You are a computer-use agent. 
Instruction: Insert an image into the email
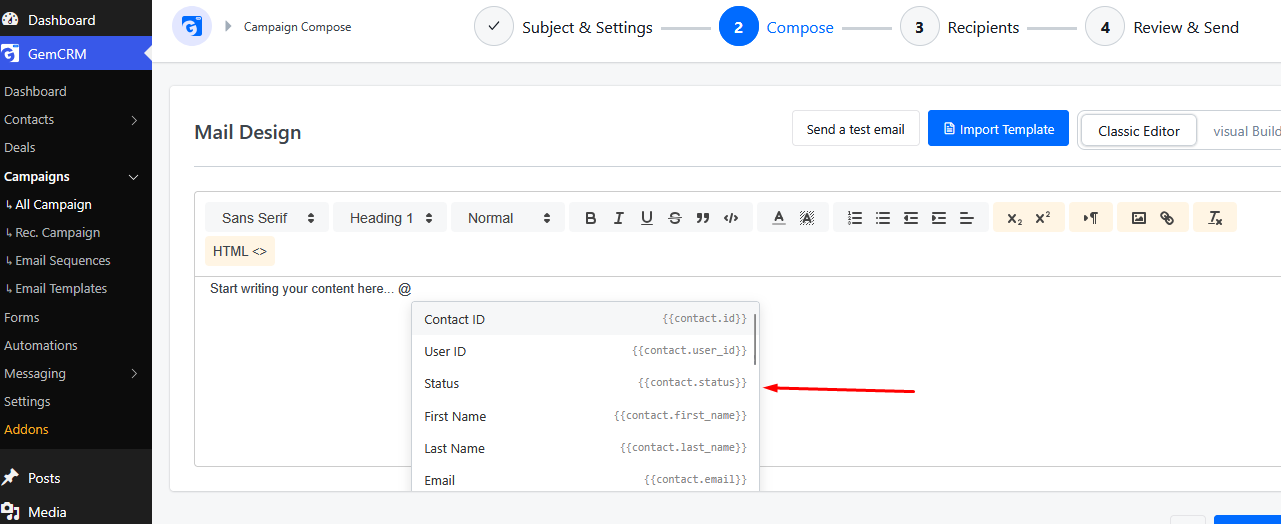pyautogui.click(x=1138, y=218)
